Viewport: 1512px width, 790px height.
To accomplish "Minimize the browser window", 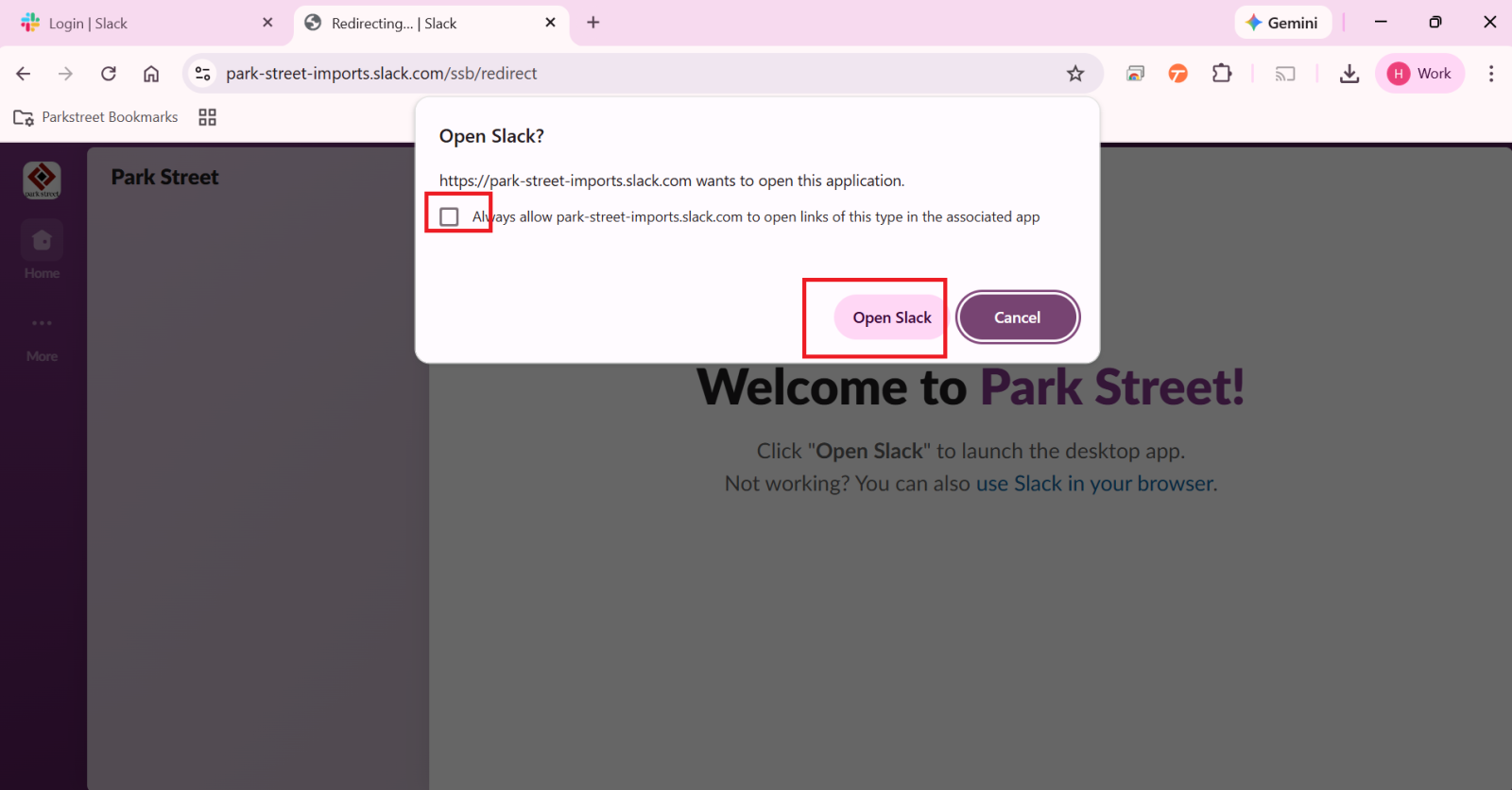I will [1381, 23].
